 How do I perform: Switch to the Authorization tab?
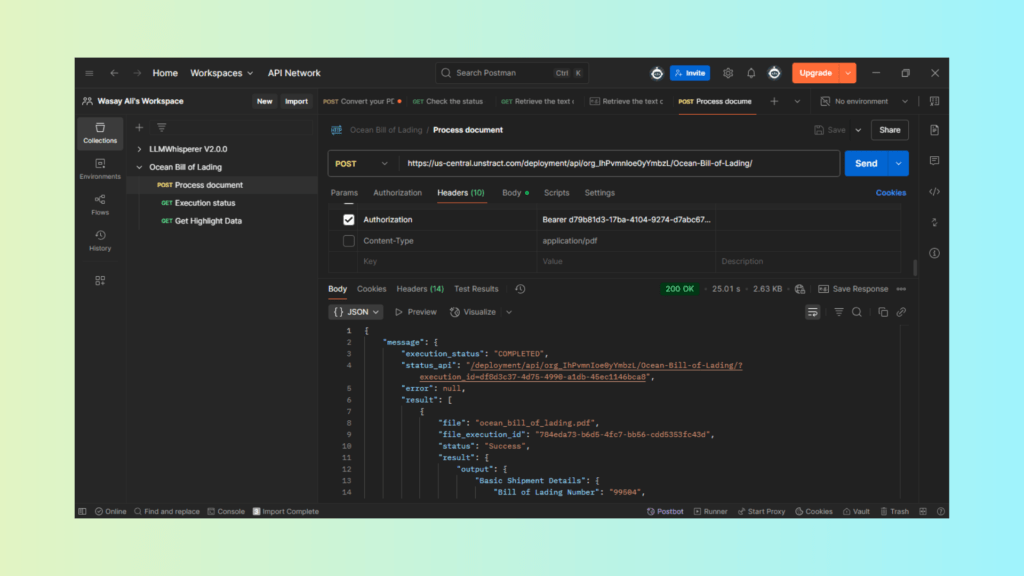397,193
